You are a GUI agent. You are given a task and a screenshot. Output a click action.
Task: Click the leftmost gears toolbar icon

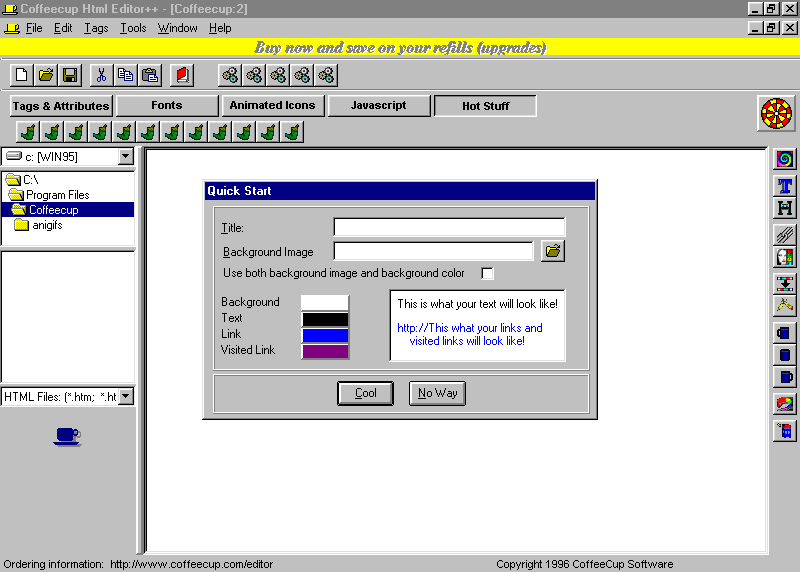[230, 75]
